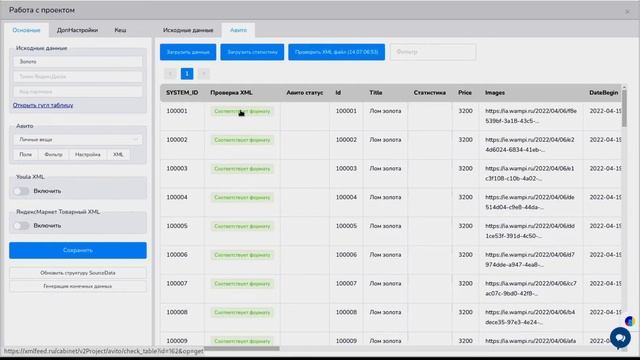This screenshot has height=360, width=640.
Task: Click Генерация конечных данных button
Action: pos(78,286)
